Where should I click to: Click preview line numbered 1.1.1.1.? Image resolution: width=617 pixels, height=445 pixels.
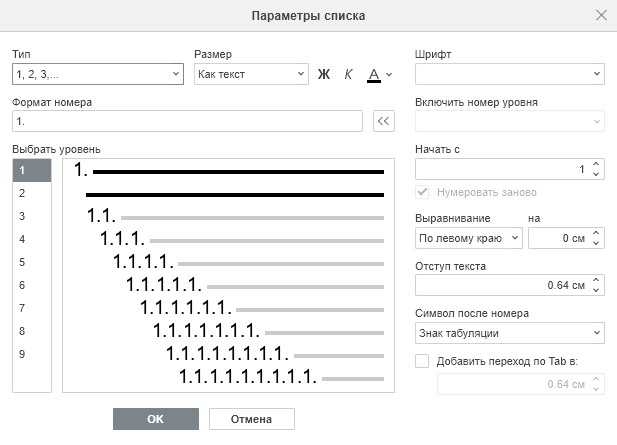[248, 262]
